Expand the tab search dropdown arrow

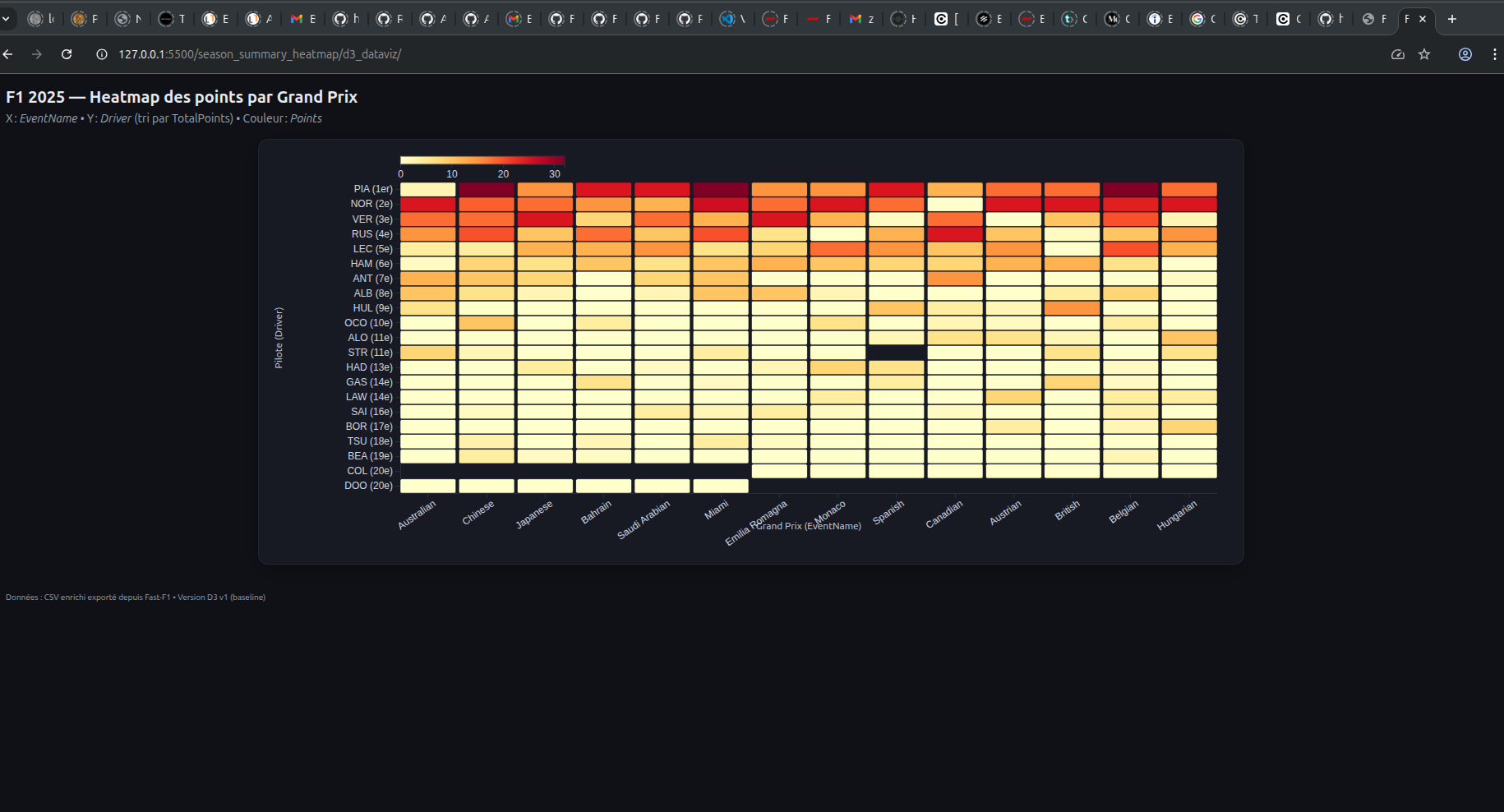click(6, 19)
